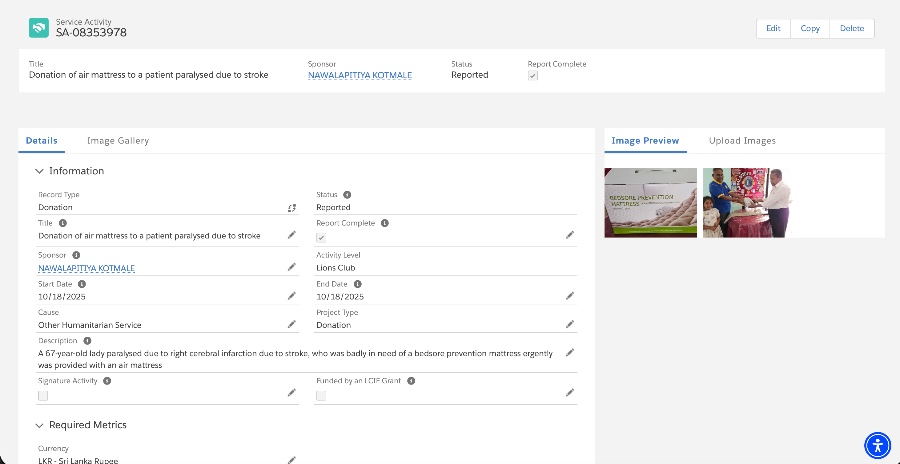Collapse the Information section
This screenshot has width=900, height=464.
coord(39,171)
